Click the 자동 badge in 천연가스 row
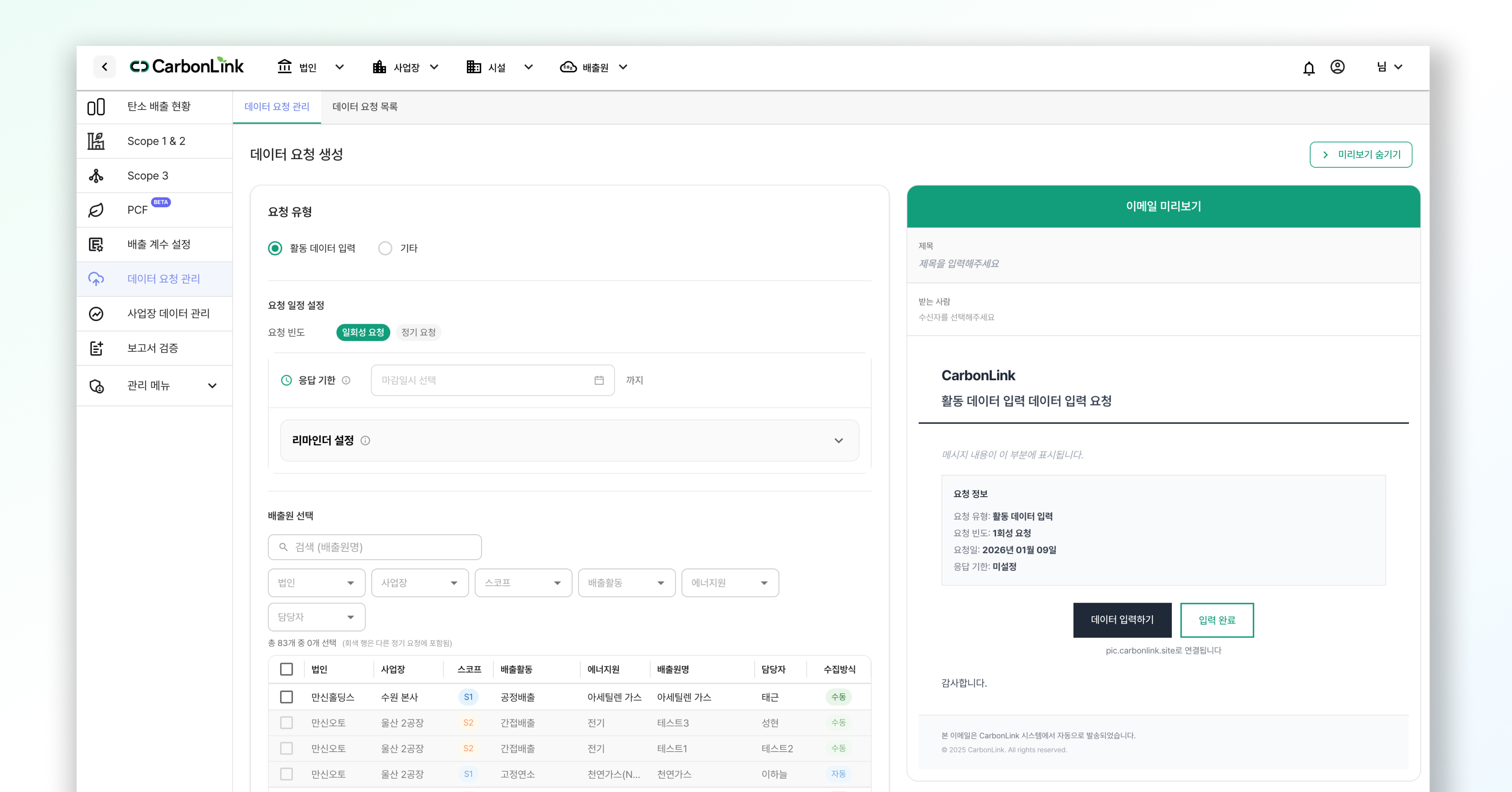The height and width of the screenshot is (792, 1512). (838, 775)
